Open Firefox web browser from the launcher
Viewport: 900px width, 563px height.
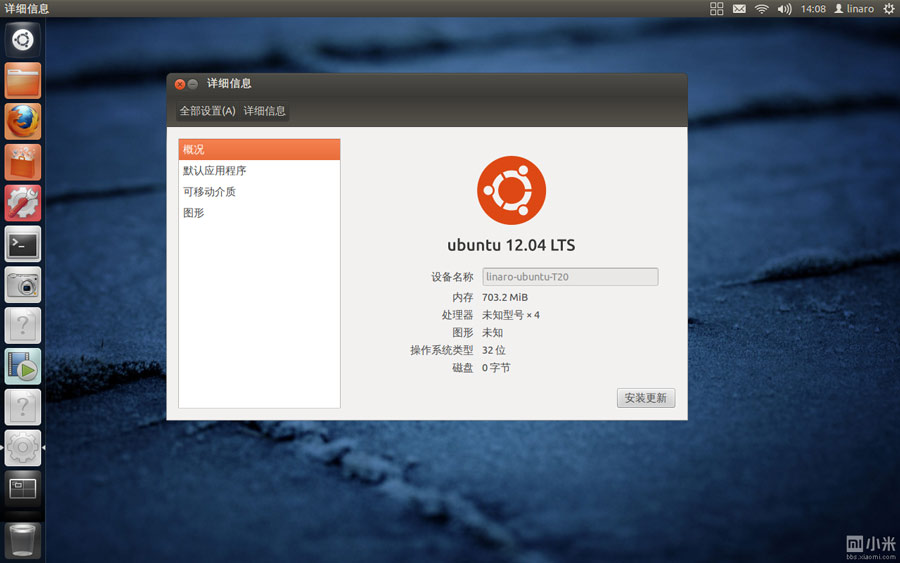(x=22, y=121)
